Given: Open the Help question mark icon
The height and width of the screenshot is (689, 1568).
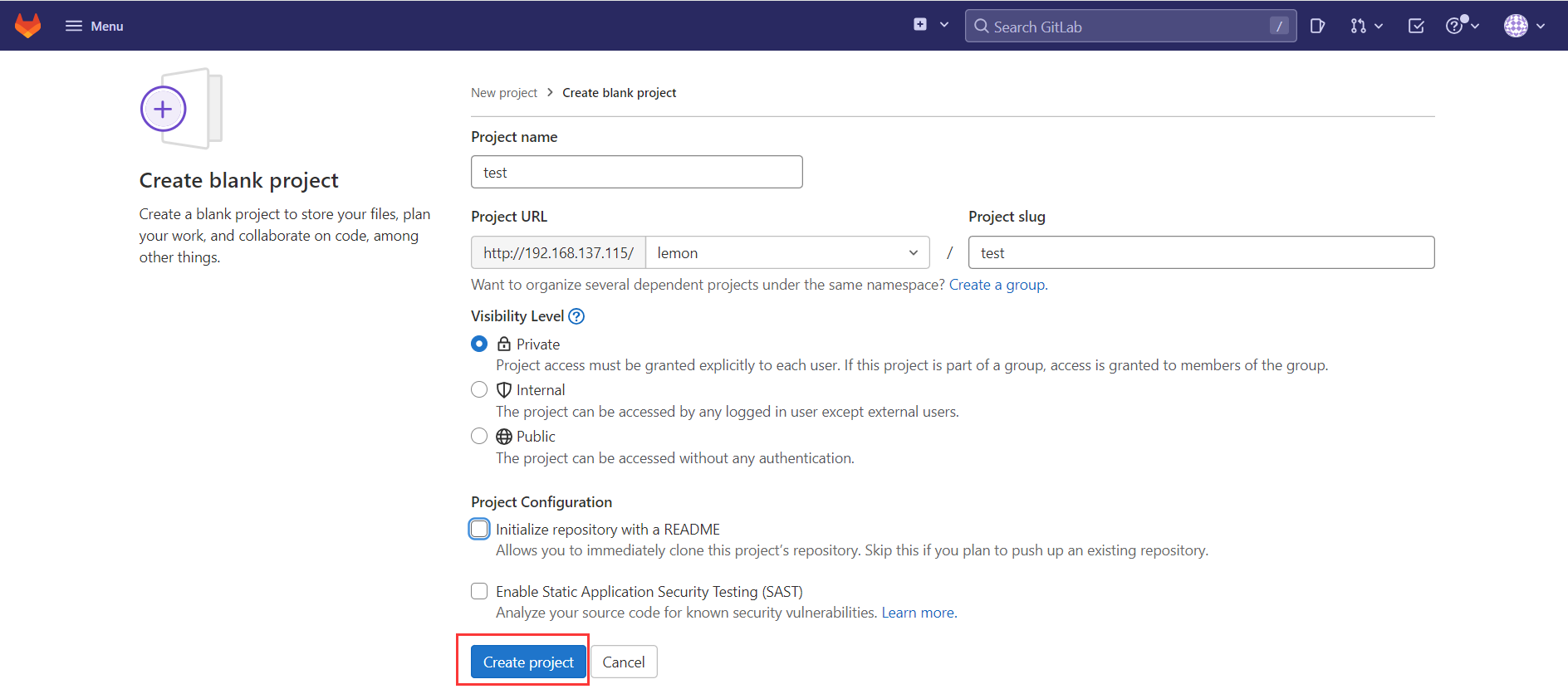Looking at the screenshot, I should click(x=1454, y=26).
